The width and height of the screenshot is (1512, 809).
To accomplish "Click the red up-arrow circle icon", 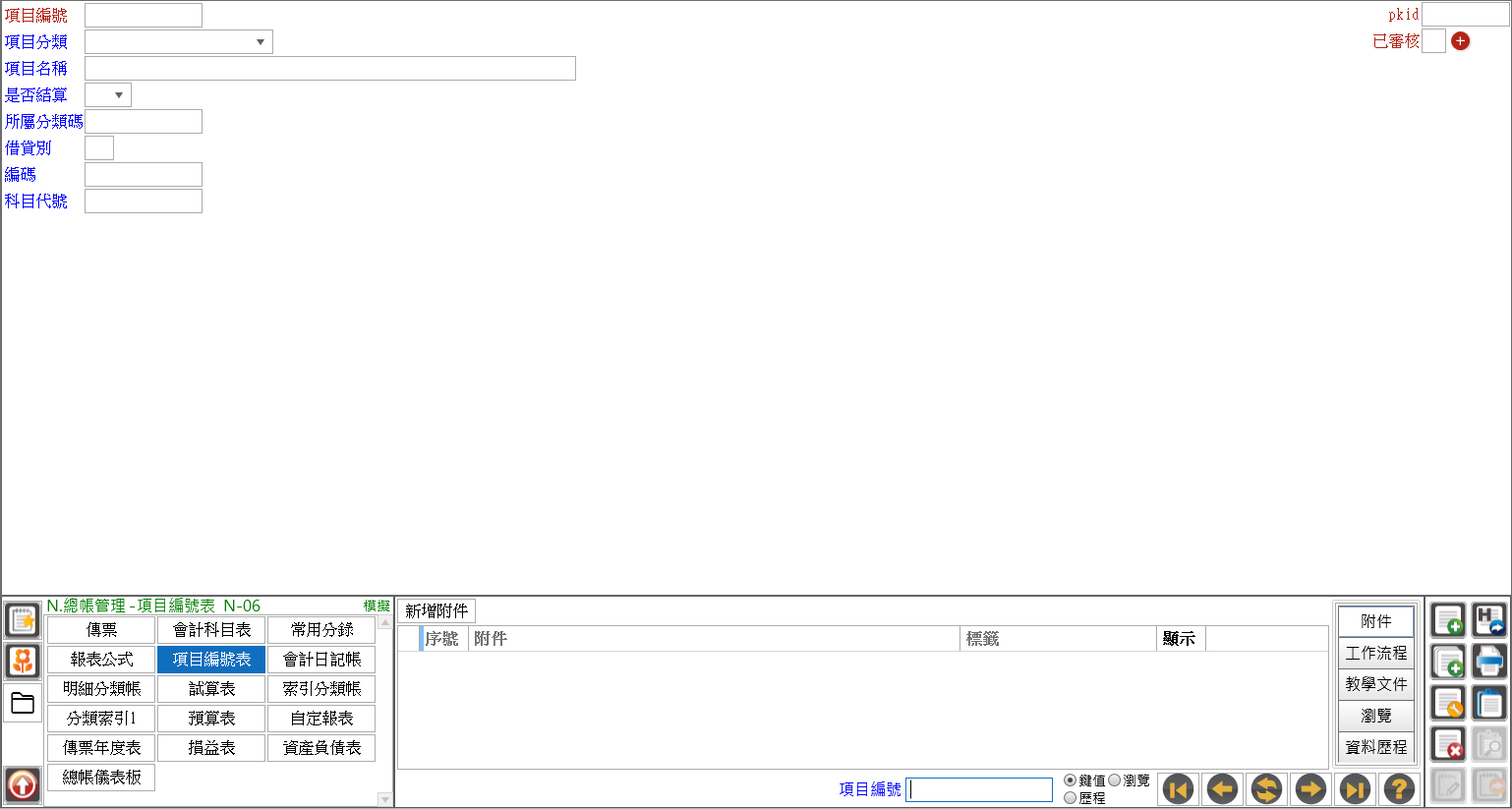I will 23,785.
